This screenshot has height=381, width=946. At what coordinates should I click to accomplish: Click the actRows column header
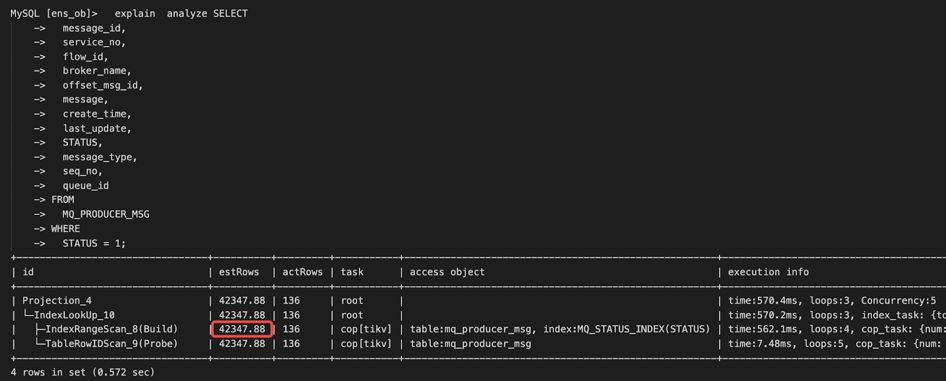point(303,272)
